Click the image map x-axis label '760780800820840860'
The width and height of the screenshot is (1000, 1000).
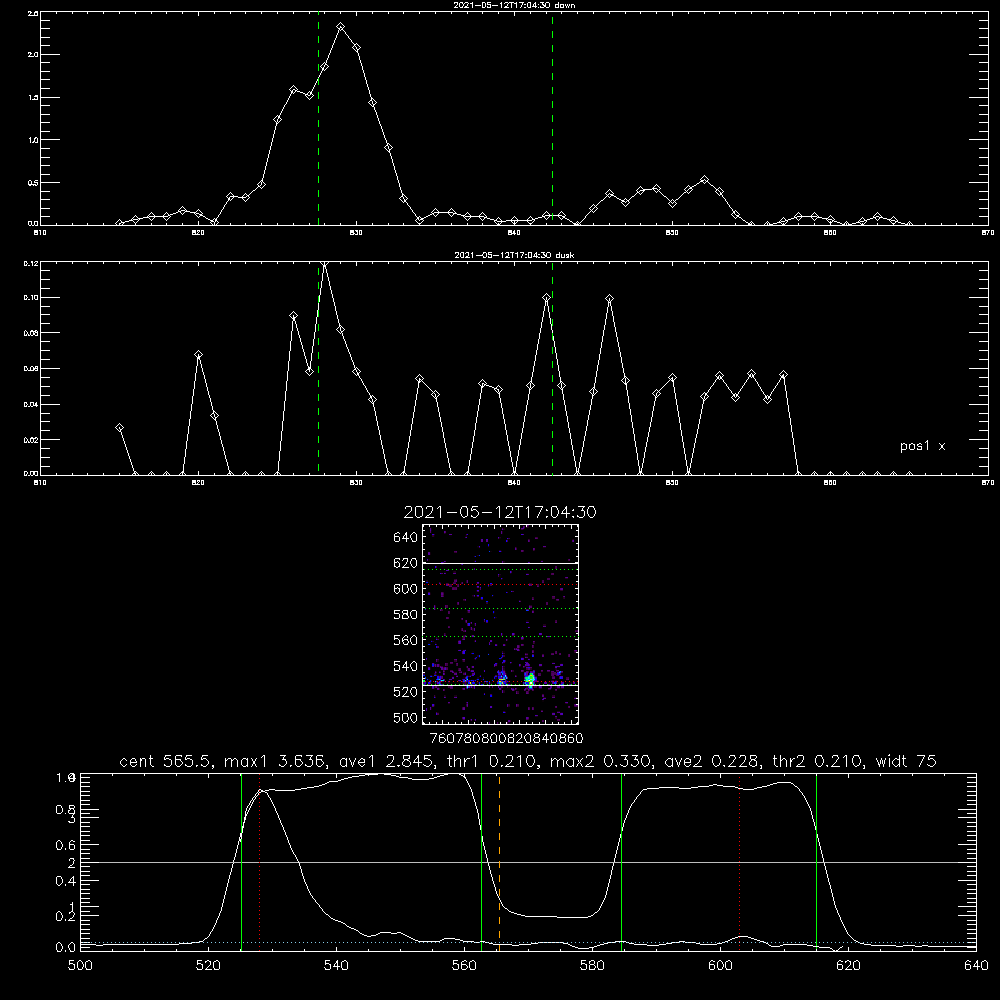coord(506,739)
